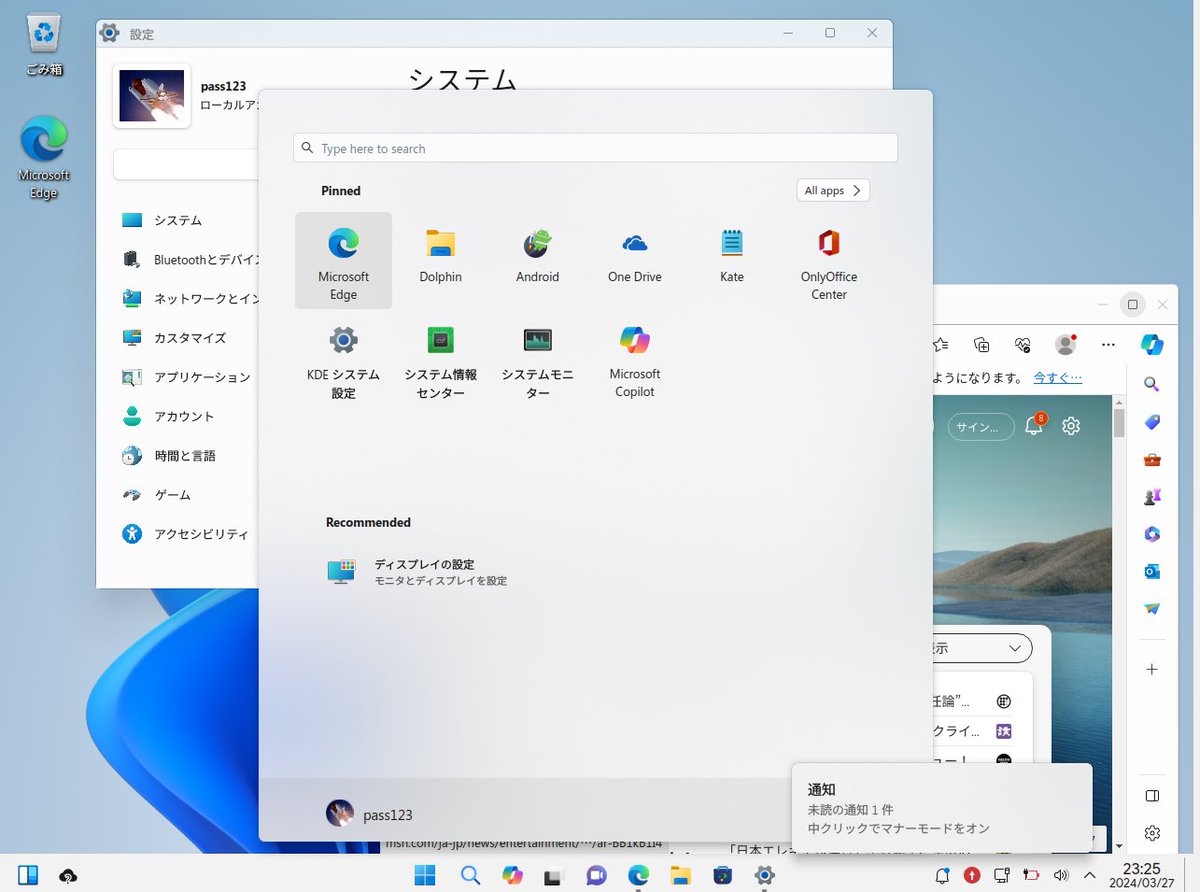This screenshot has height=892, width=1200.
Task: Select Microsoft Edge desktop shortcut
Action: click(44, 158)
